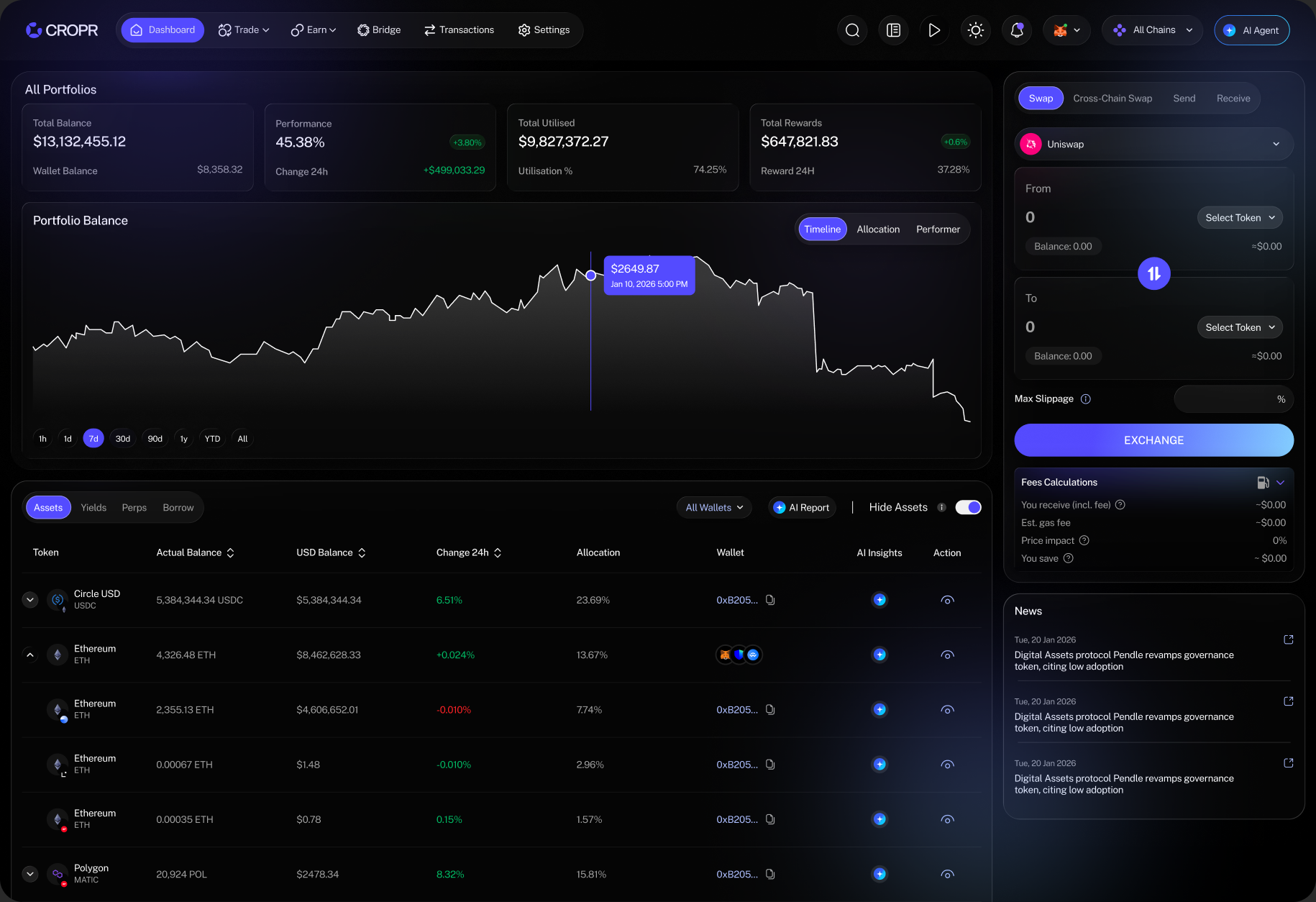
Task: Go to the Bridge page
Action: pyautogui.click(x=379, y=30)
